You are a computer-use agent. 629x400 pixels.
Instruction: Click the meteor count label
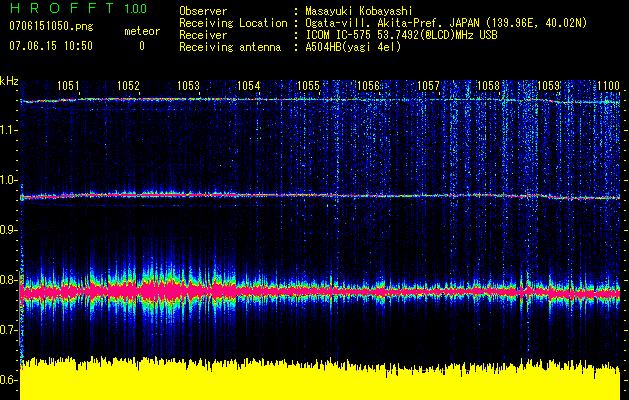(142, 31)
